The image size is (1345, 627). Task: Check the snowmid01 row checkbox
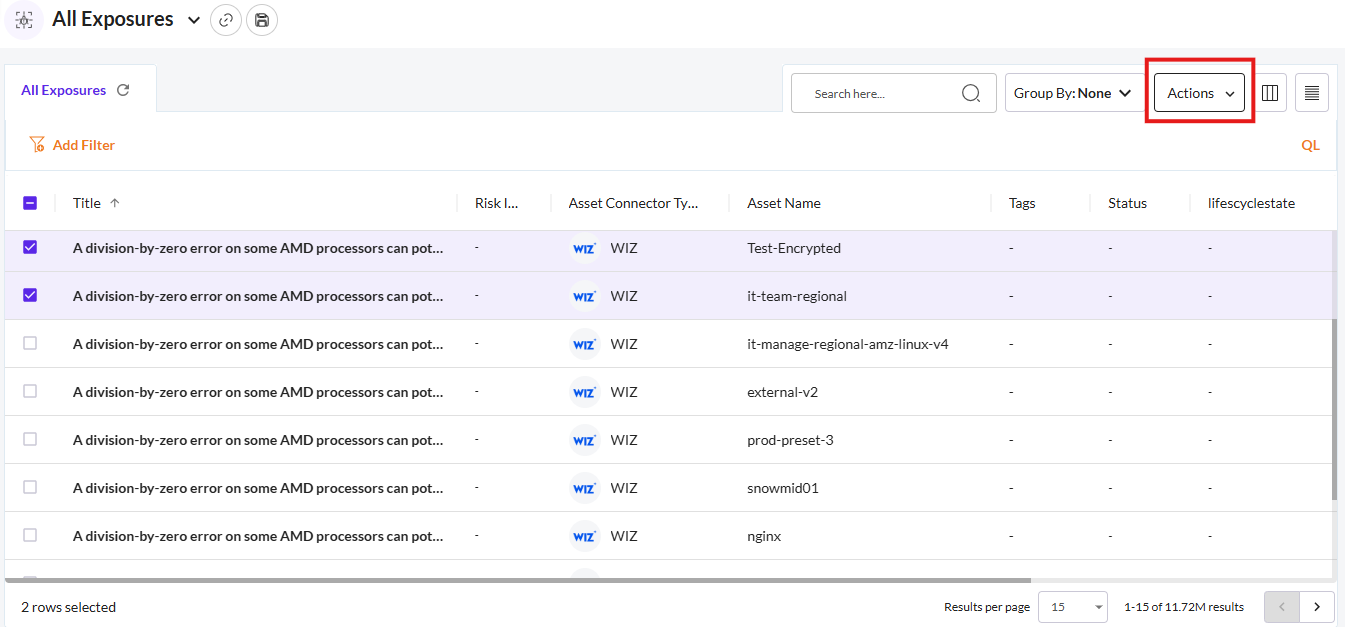tap(30, 487)
